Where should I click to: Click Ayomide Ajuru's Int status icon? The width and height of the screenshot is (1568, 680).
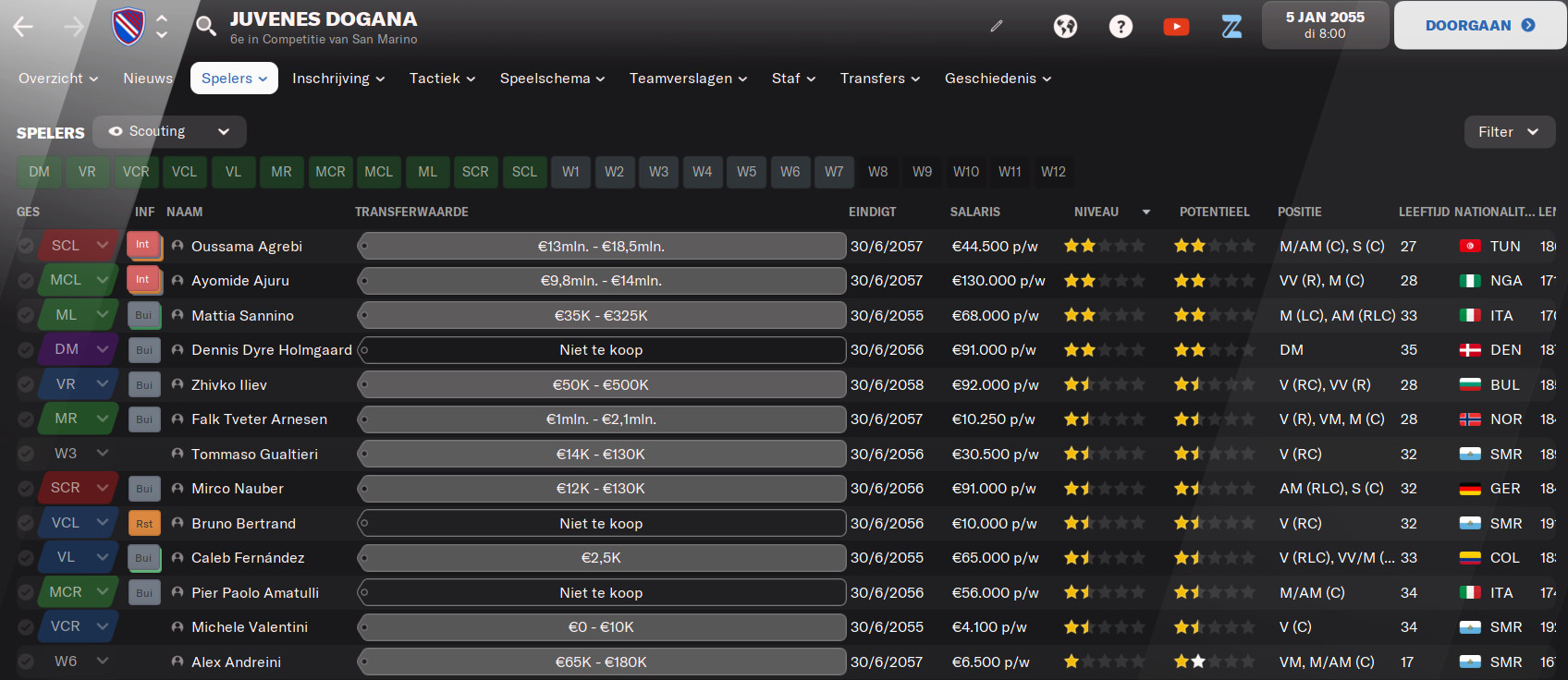(143, 280)
